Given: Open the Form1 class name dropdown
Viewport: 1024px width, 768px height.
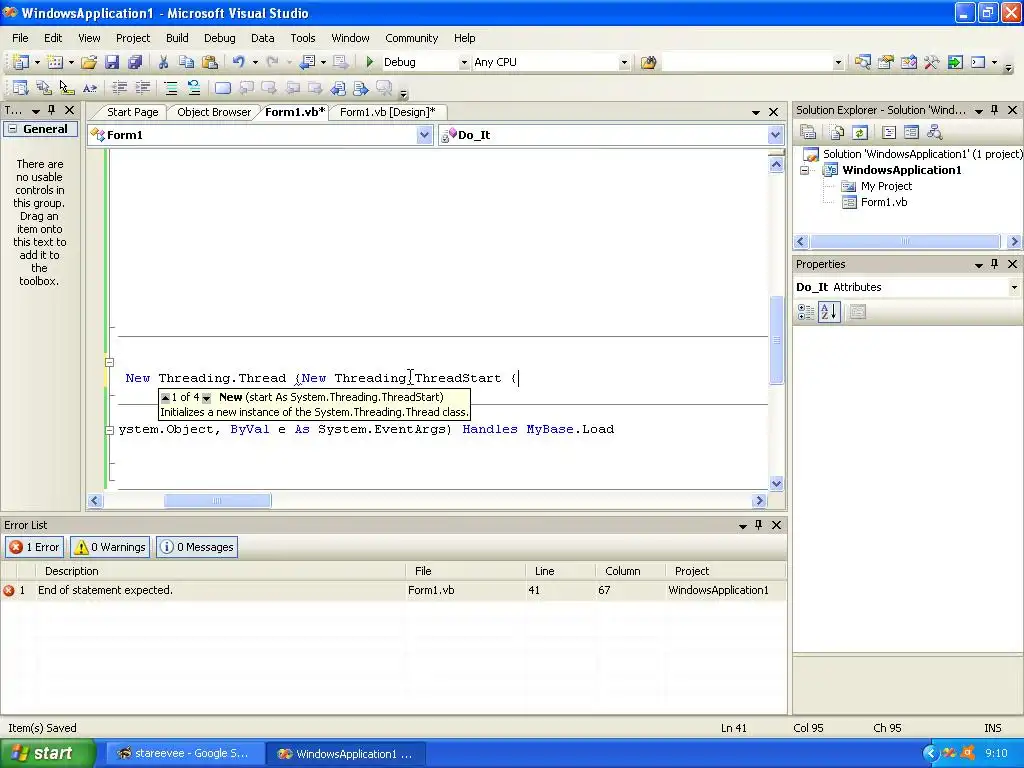Looking at the screenshot, I should (424, 135).
